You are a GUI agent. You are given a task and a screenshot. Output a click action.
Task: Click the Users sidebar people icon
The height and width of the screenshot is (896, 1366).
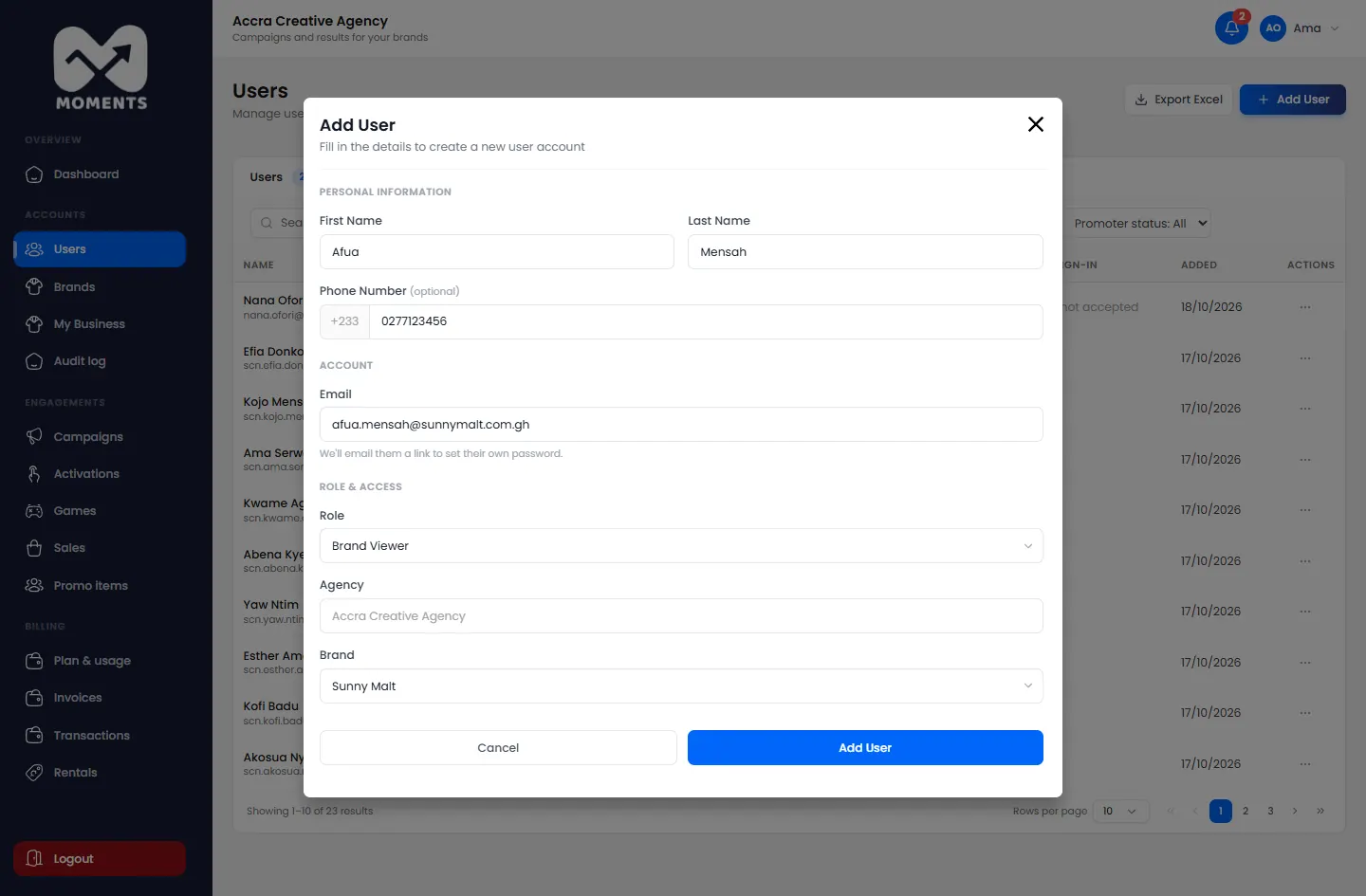click(34, 249)
